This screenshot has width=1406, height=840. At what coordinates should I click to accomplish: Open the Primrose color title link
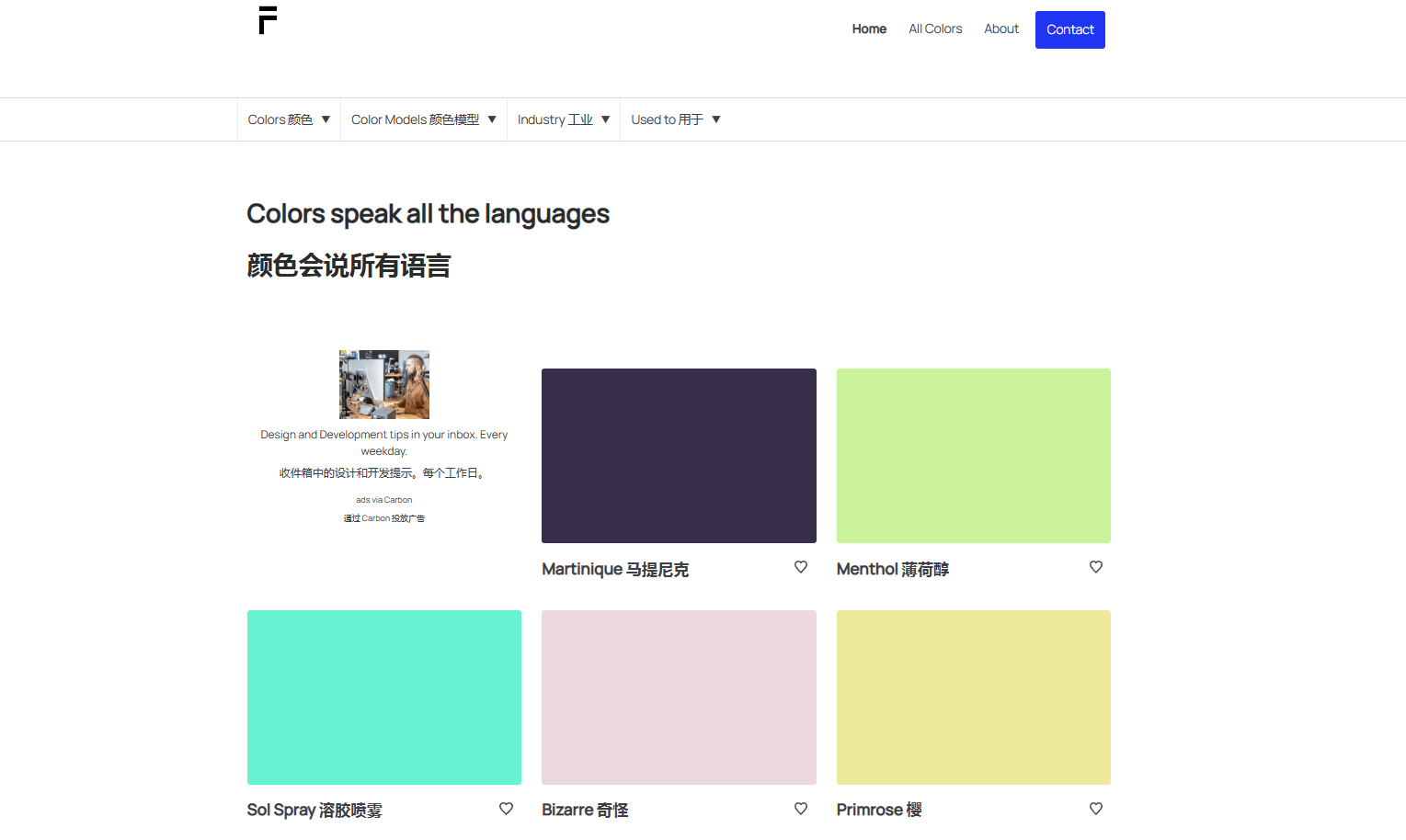click(x=878, y=810)
